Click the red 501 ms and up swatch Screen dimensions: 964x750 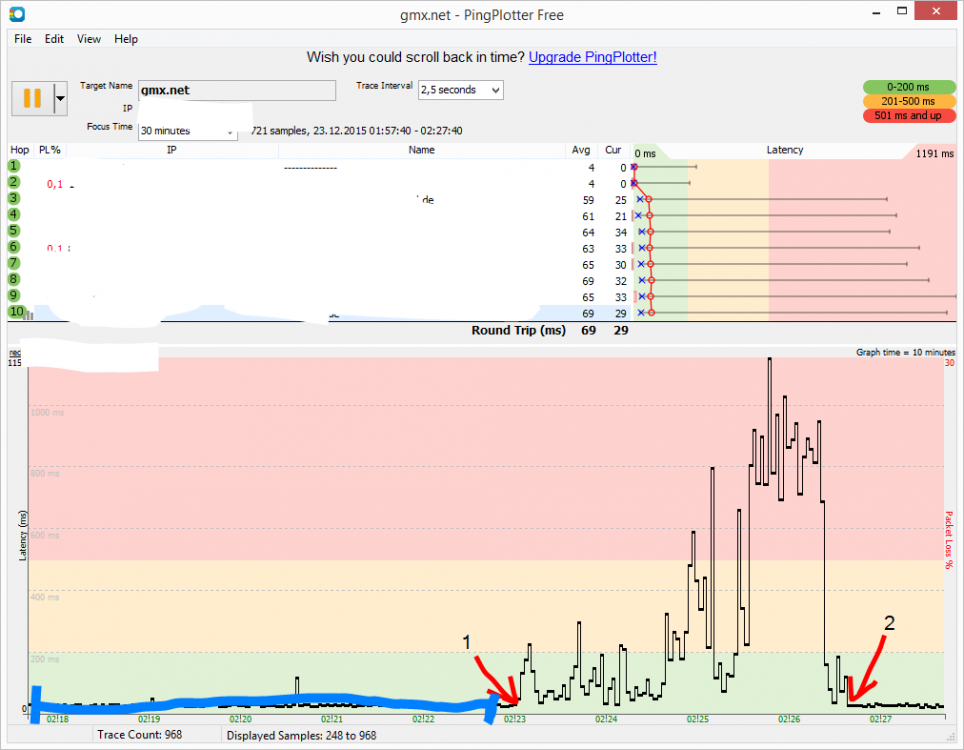pos(909,115)
